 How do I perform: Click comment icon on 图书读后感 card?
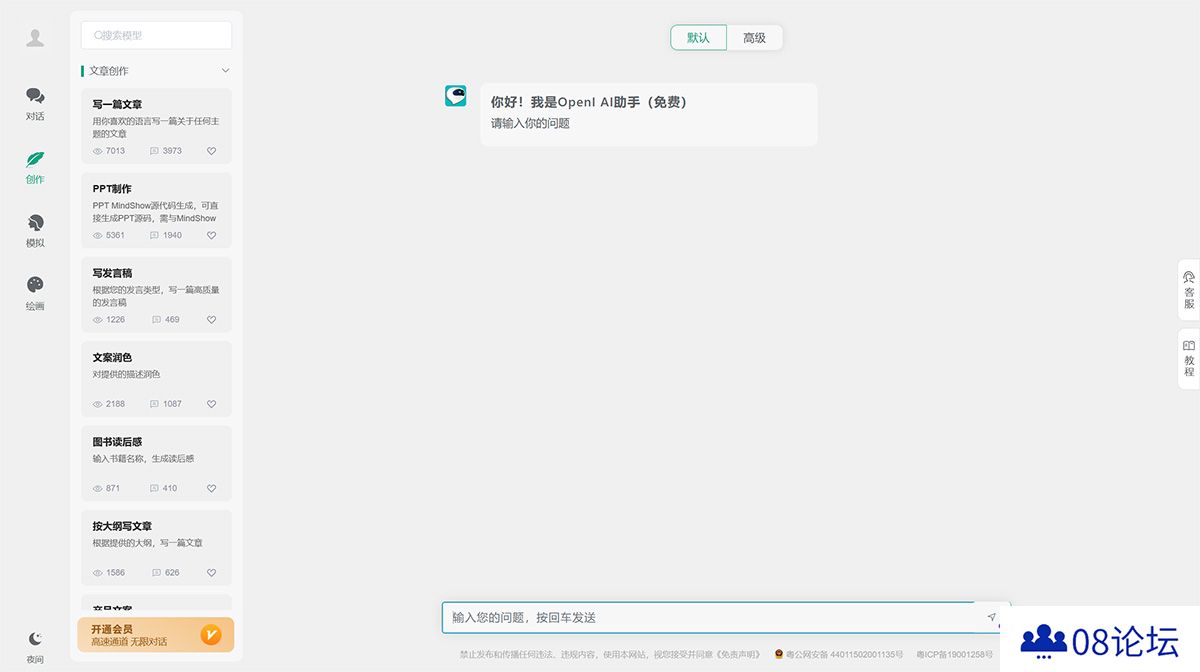click(x=154, y=488)
